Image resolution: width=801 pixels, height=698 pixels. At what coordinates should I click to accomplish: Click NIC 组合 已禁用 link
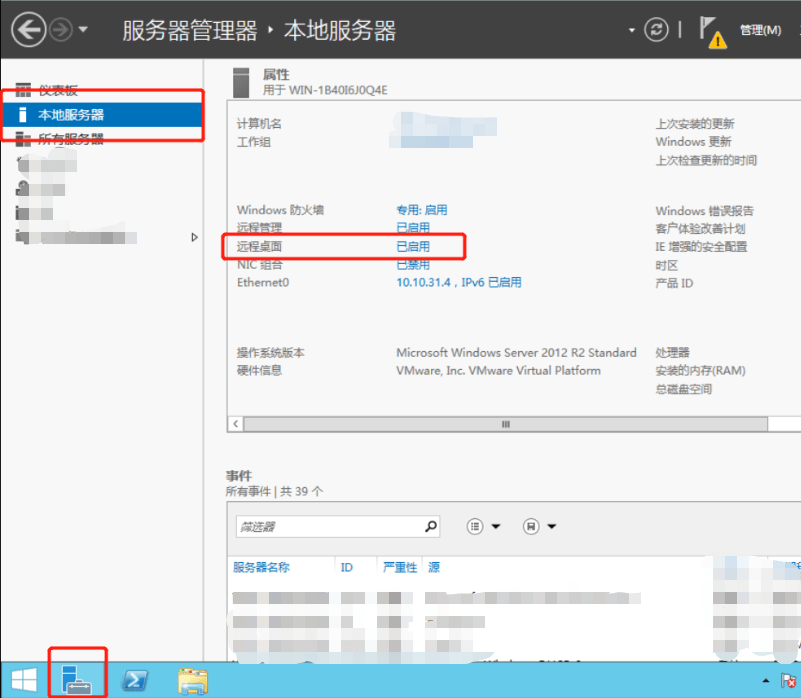tap(413, 265)
